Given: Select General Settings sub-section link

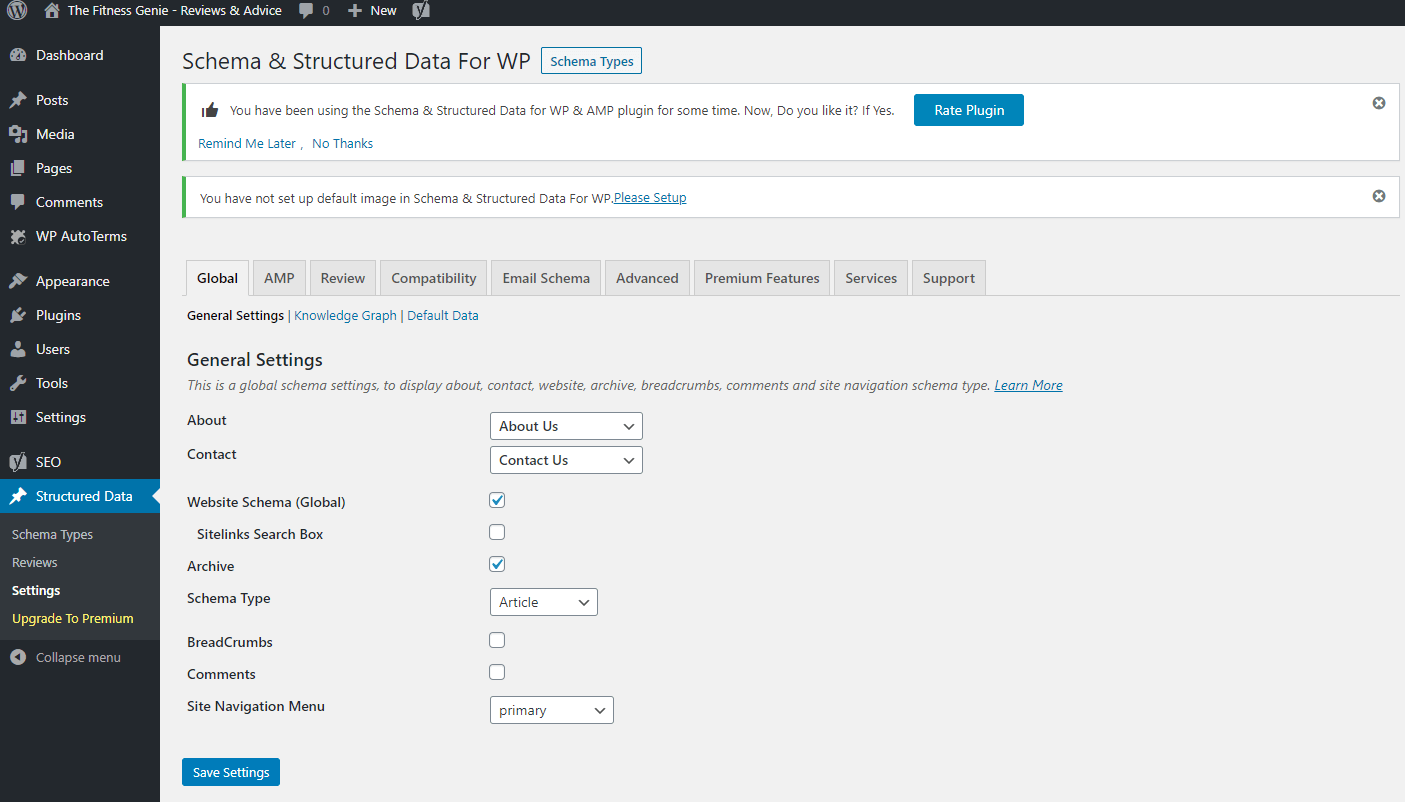Looking at the screenshot, I should pyautogui.click(x=236, y=315).
